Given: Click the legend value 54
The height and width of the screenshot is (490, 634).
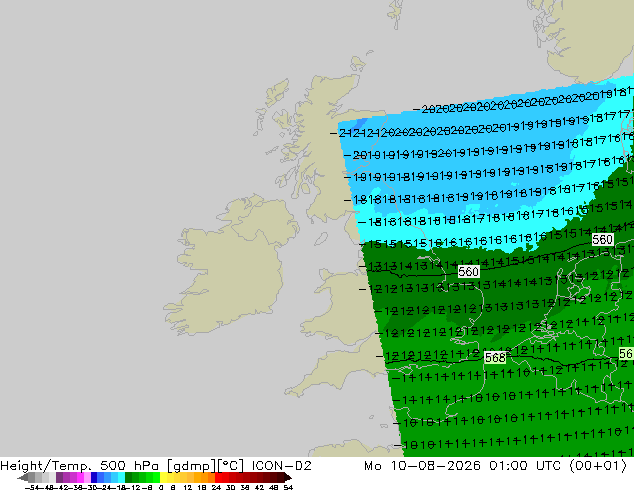Looking at the screenshot, I should tap(288, 487).
